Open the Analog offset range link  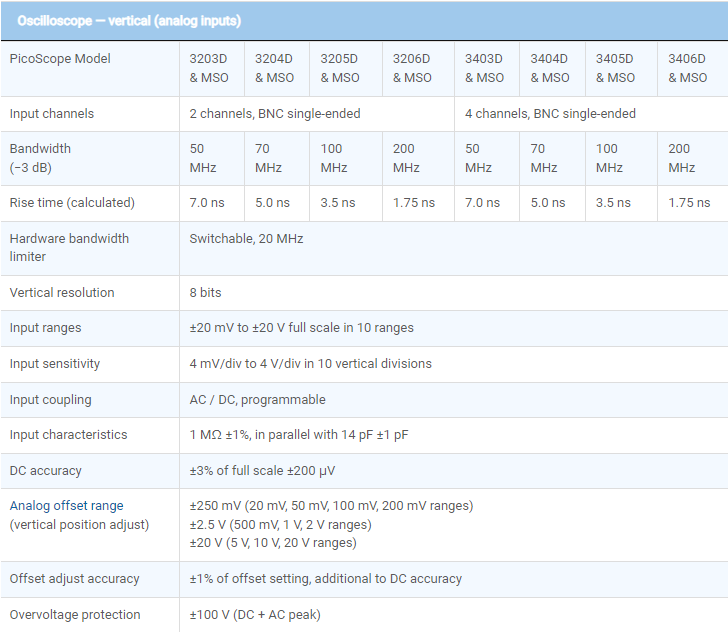pos(66,506)
